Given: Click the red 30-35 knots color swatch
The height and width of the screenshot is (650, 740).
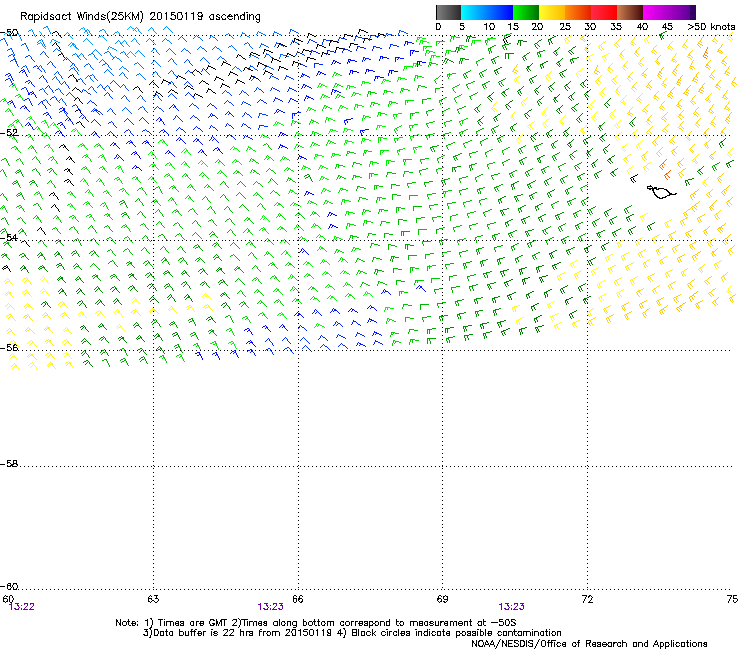Looking at the screenshot, I should (604, 12).
